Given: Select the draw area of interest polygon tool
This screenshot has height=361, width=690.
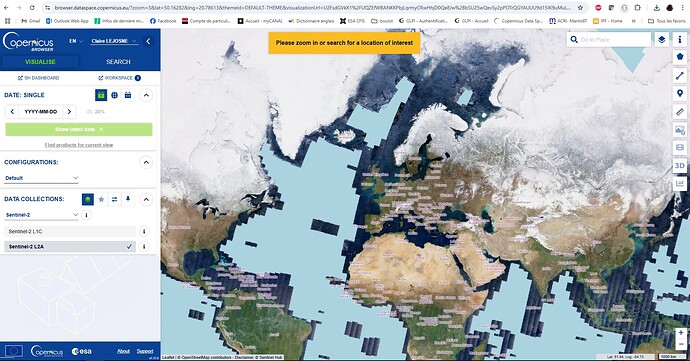Looking at the screenshot, I should 680,56.
